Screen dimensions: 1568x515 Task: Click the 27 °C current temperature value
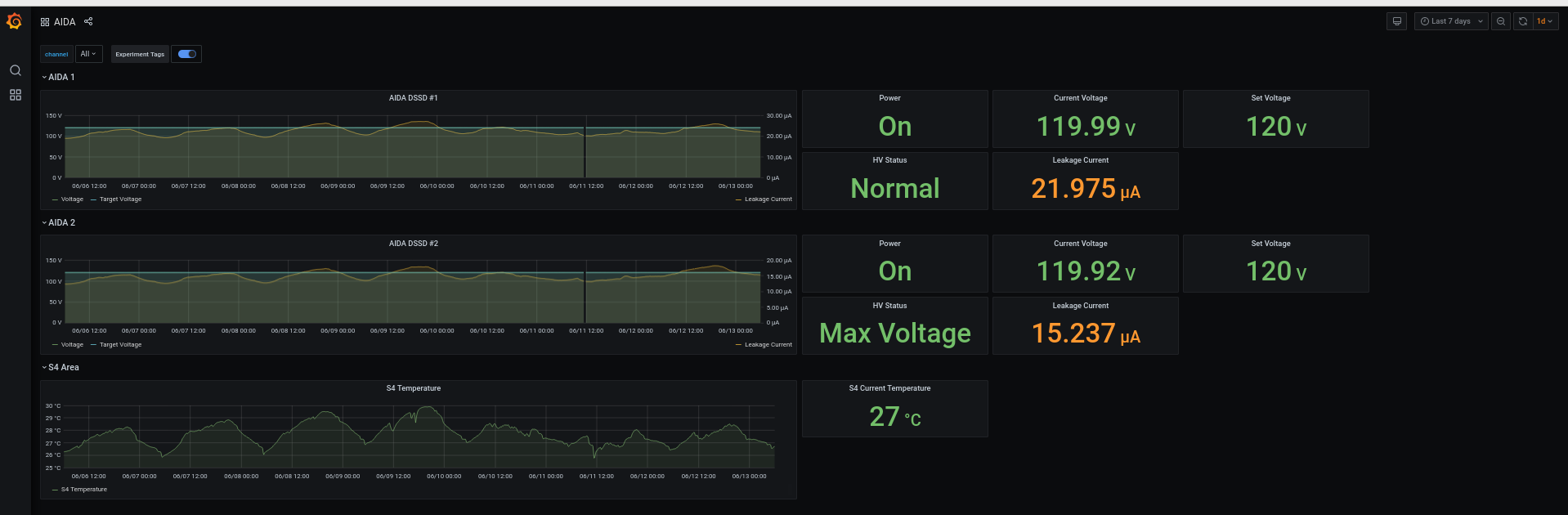coord(894,417)
